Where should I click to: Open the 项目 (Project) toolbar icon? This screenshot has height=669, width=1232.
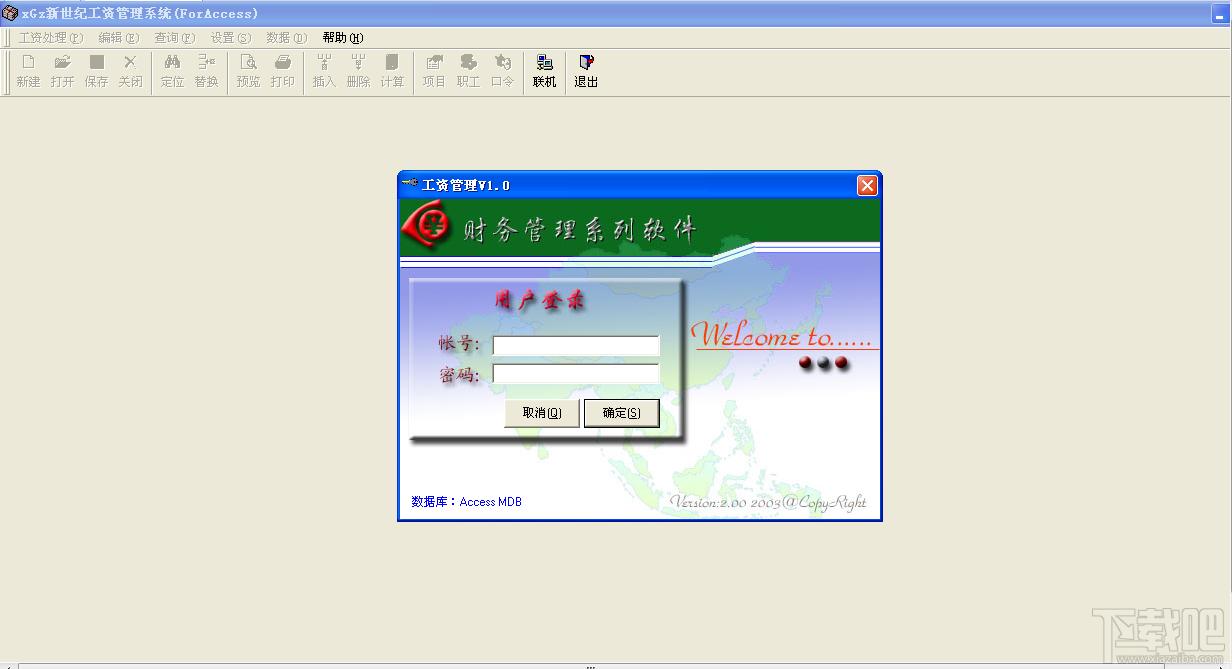point(434,71)
